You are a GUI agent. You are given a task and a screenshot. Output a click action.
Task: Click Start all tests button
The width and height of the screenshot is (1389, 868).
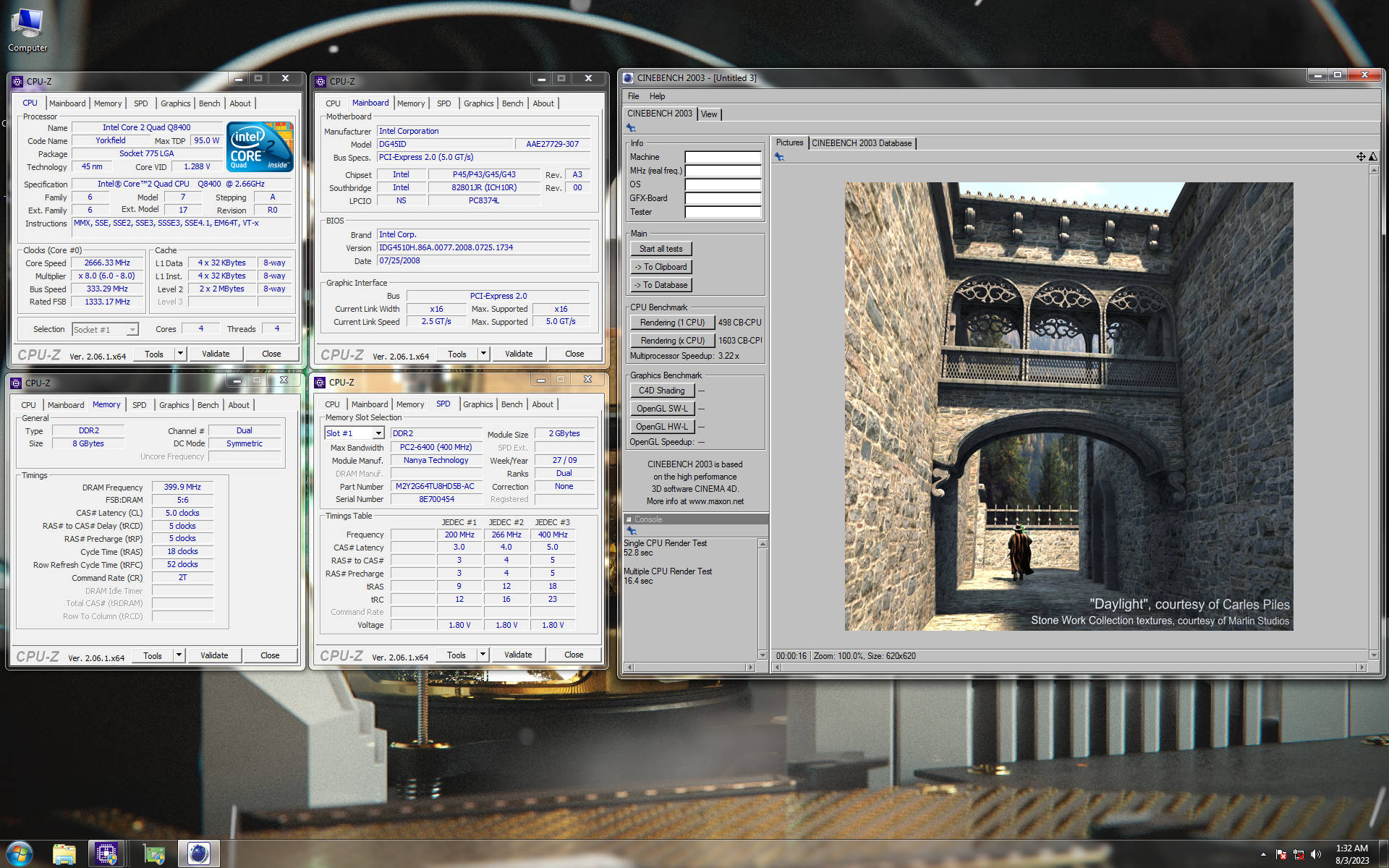coord(660,249)
